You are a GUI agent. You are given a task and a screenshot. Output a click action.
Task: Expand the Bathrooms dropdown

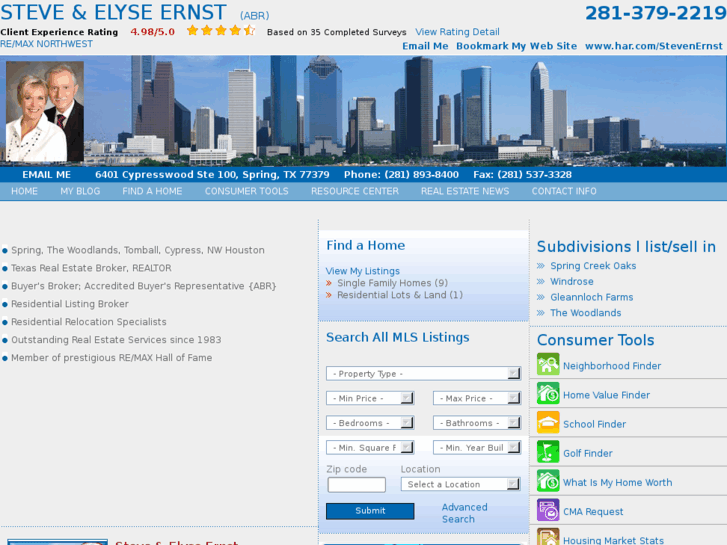477,423
